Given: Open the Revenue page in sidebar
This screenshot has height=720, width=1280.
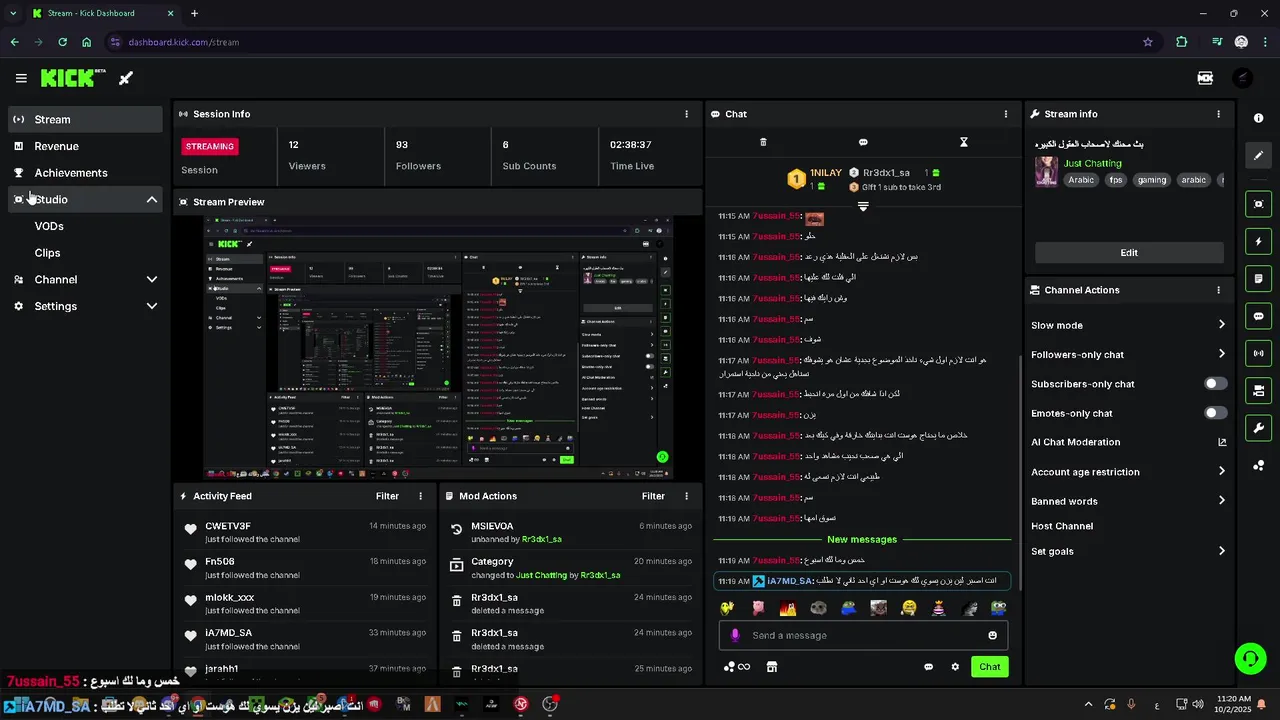Looking at the screenshot, I should 85,146.
